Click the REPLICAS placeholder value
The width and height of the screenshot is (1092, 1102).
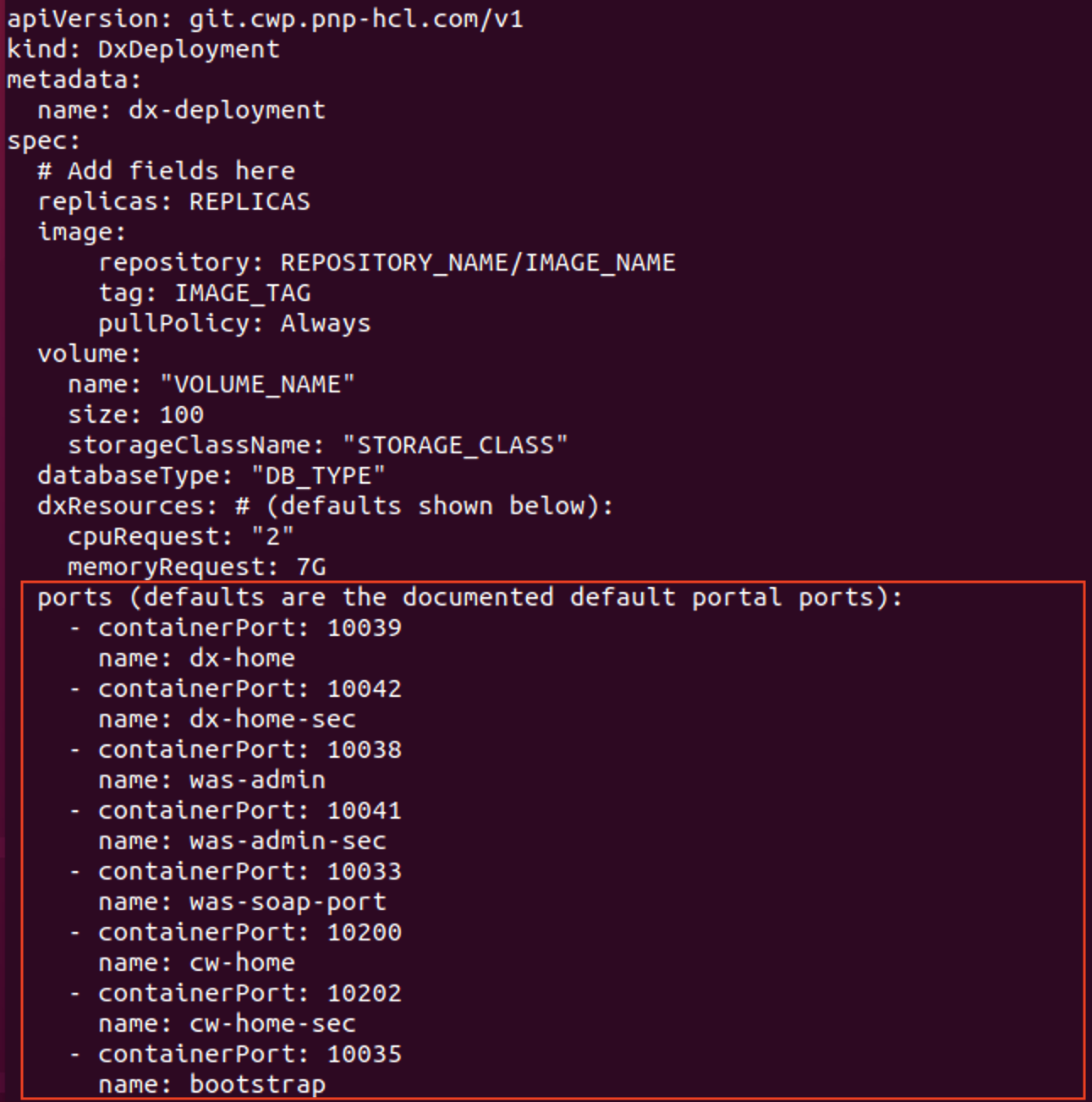pos(250,201)
